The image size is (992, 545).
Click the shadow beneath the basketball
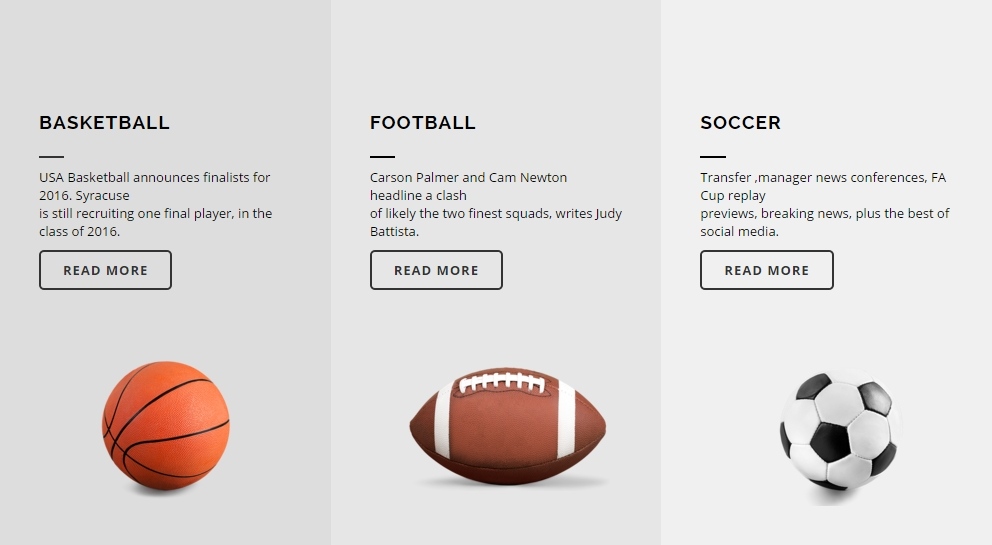tap(161, 491)
